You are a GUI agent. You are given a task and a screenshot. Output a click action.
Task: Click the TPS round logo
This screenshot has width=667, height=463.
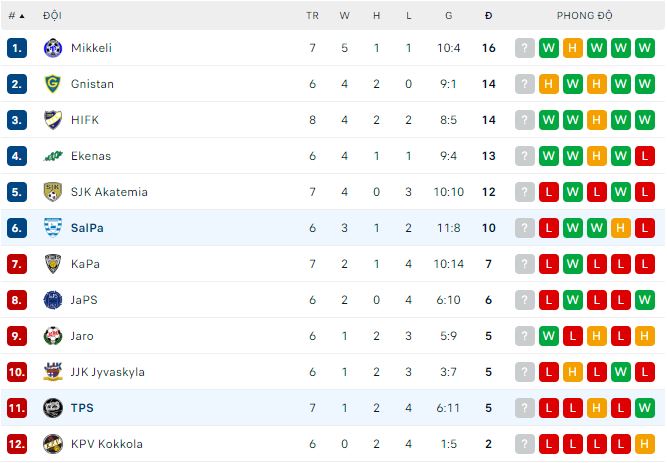click(53, 408)
